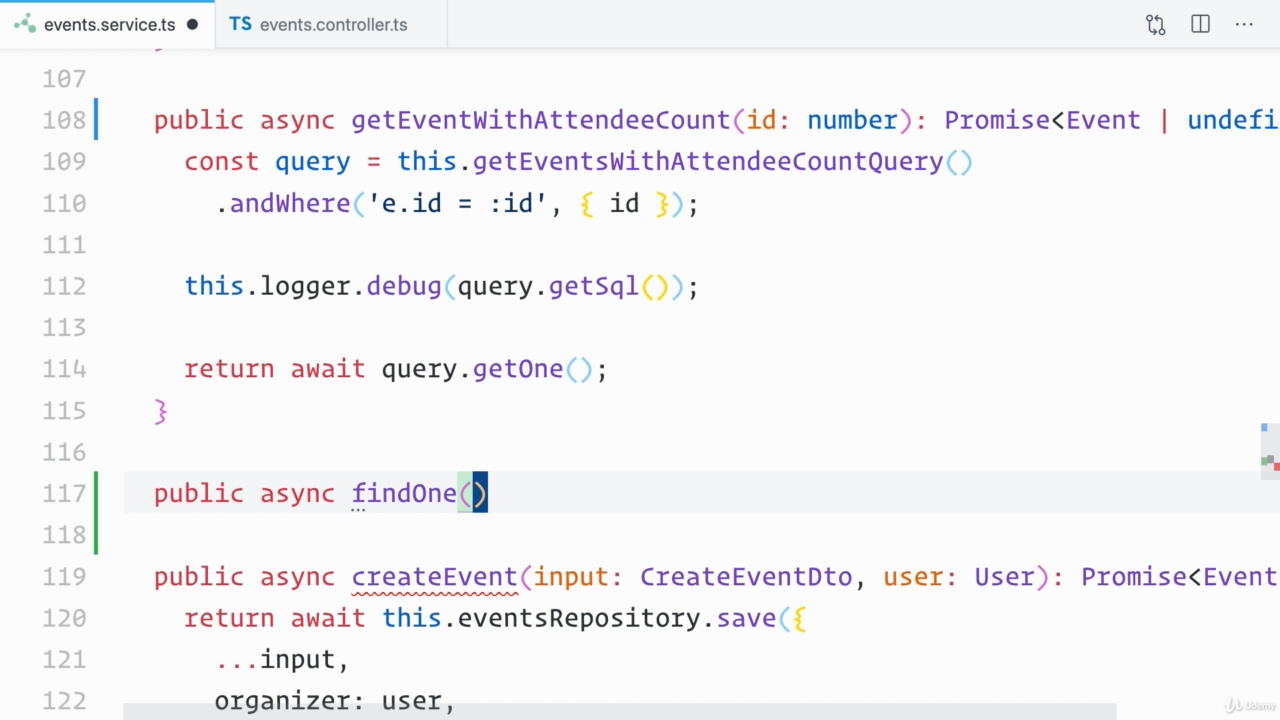Switch to the events.controller.ts tab
This screenshot has width=1280, height=720.
[333, 25]
